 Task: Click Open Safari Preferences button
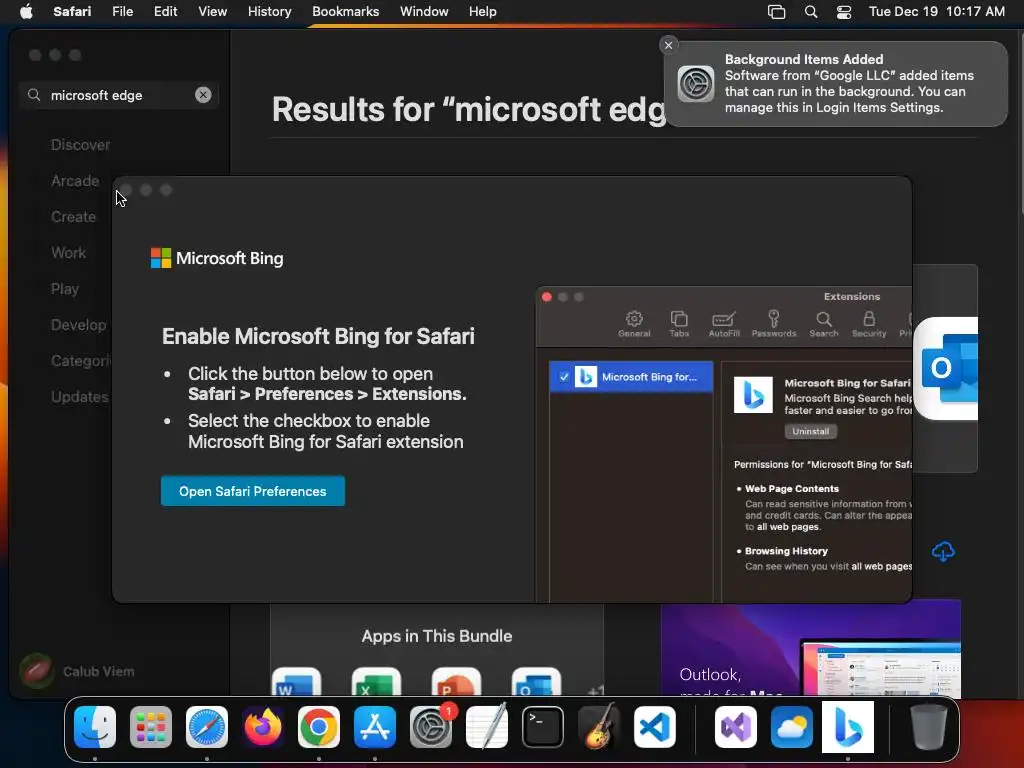tap(253, 491)
